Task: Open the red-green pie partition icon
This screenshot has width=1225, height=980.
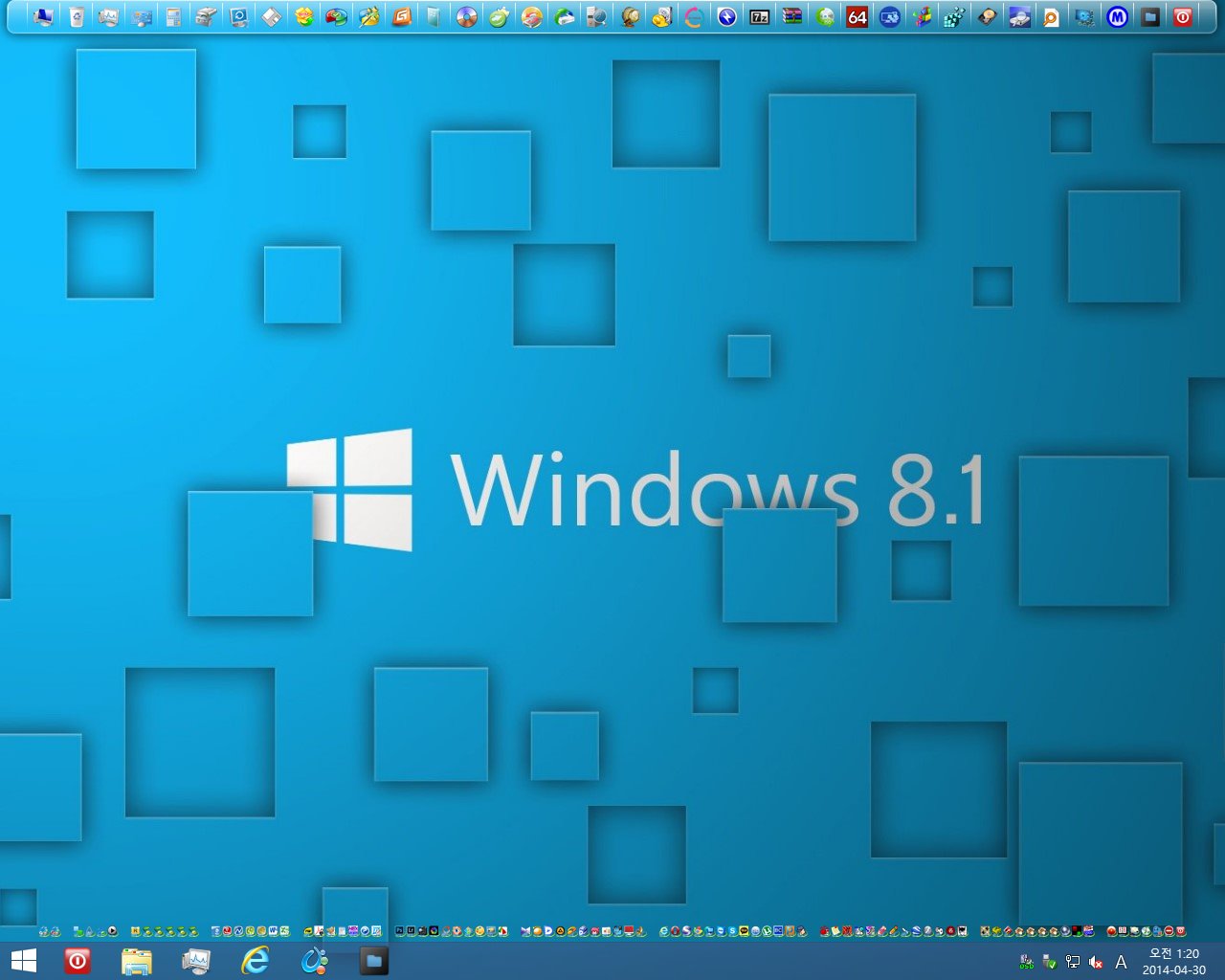Action: tap(336, 17)
